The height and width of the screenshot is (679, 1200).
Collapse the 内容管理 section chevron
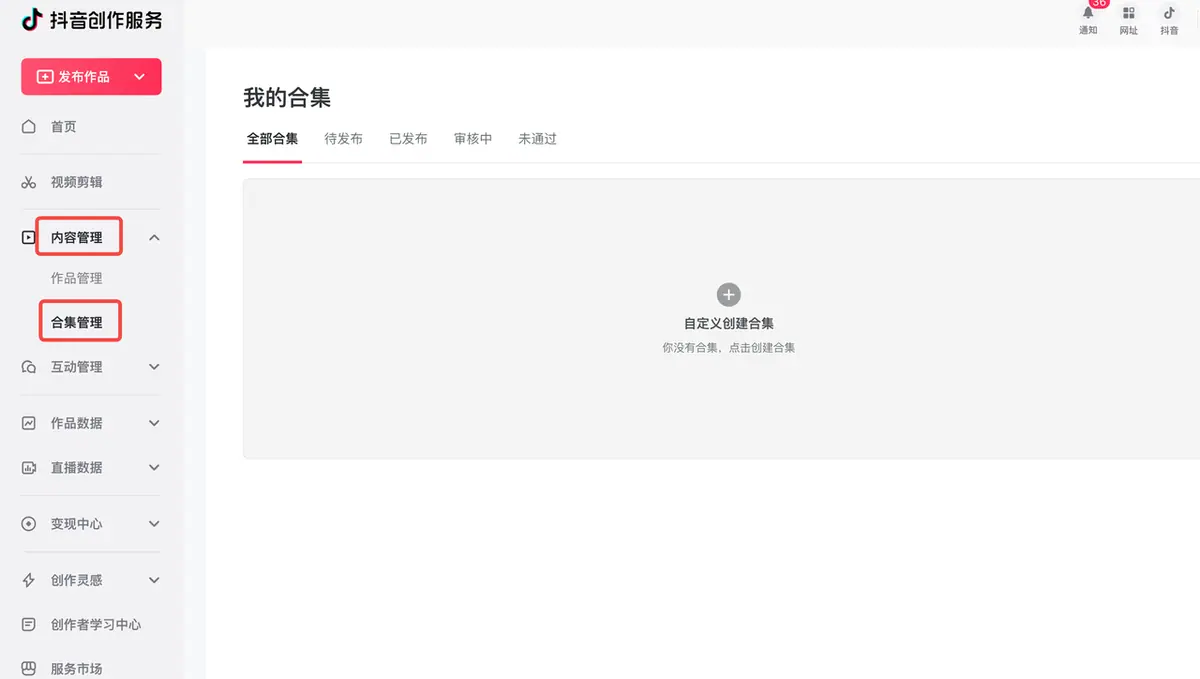tap(154, 238)
